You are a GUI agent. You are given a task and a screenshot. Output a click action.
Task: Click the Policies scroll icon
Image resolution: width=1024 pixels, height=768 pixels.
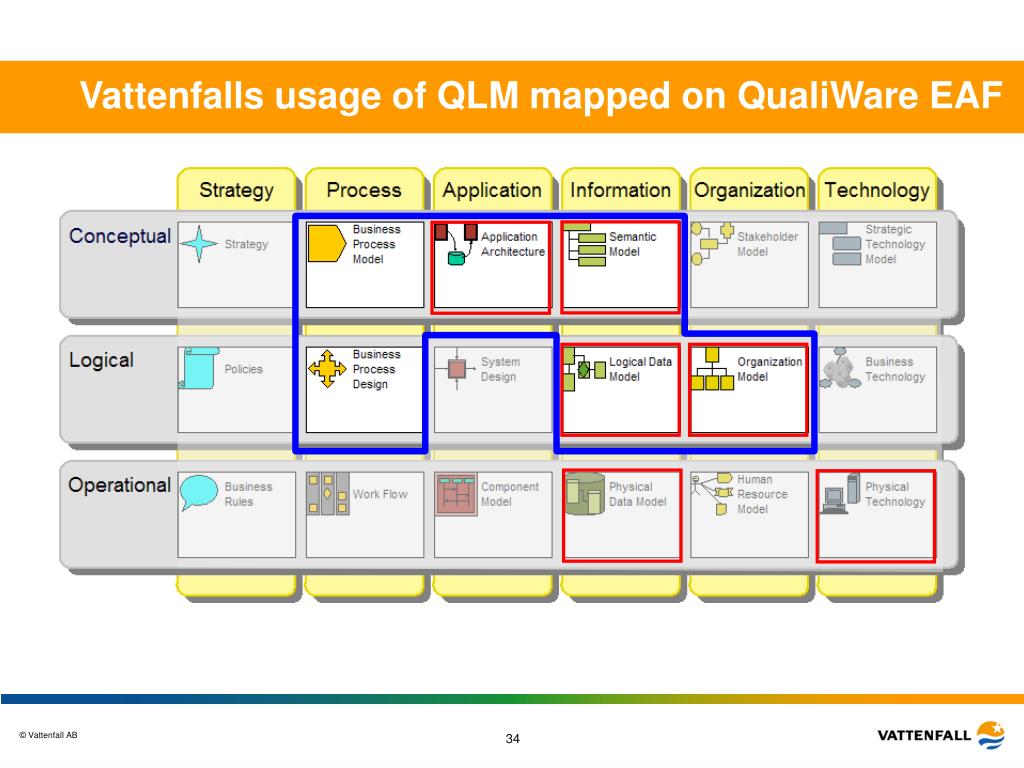click(199, 368)
